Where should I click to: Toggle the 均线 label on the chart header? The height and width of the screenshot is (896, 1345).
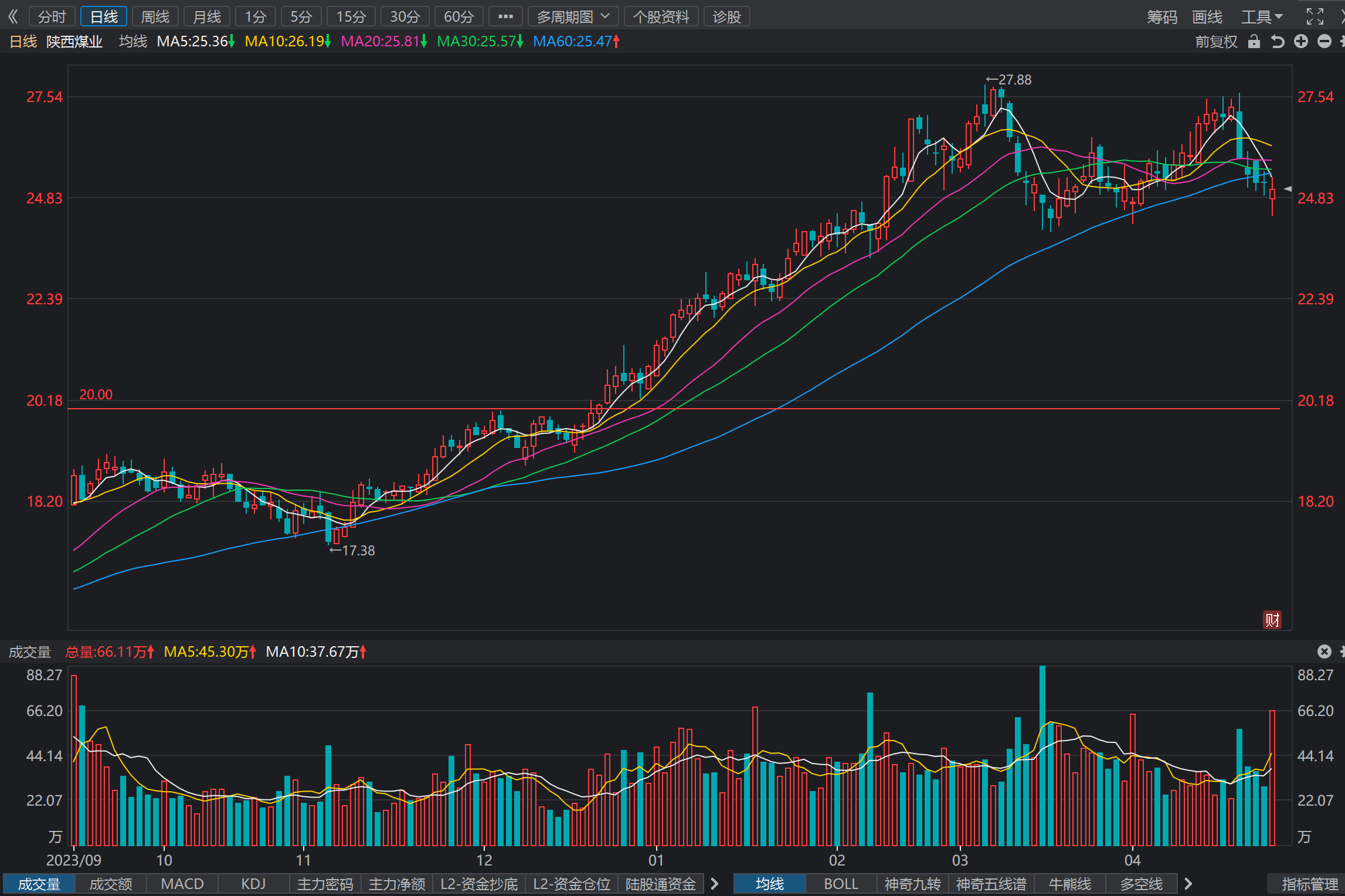[x=133, y=42]
